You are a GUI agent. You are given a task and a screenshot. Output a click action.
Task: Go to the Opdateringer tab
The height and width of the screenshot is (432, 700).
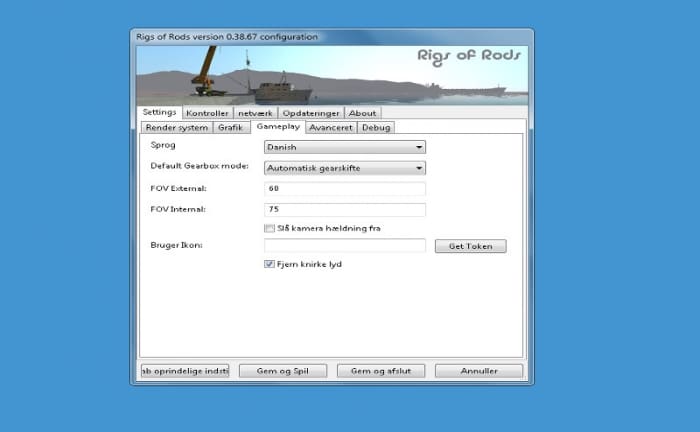(x=311, y=113)
